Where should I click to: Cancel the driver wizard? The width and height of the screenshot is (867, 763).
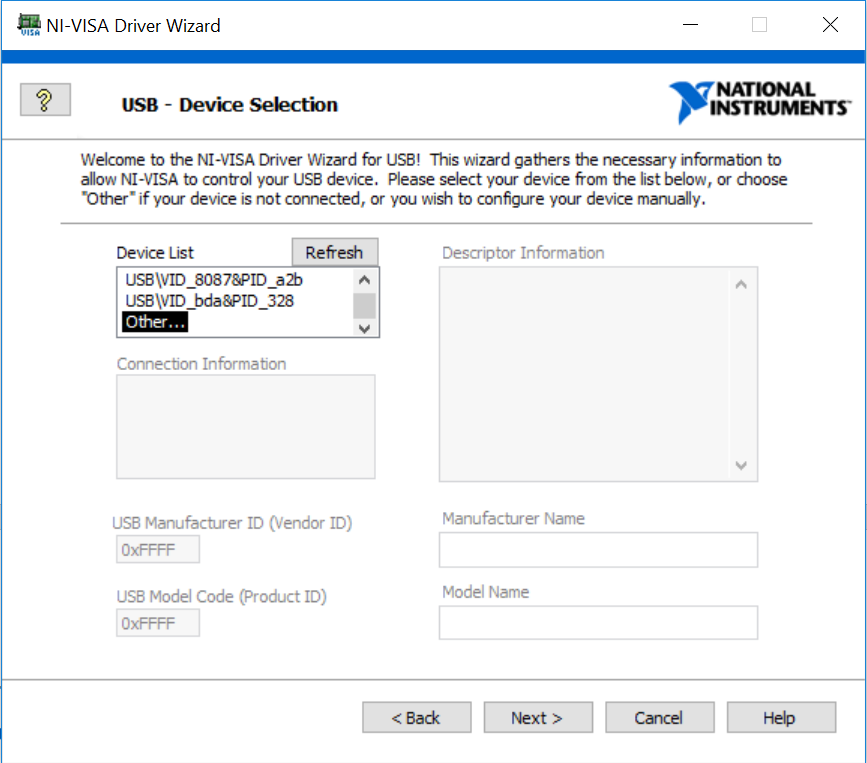658,717
